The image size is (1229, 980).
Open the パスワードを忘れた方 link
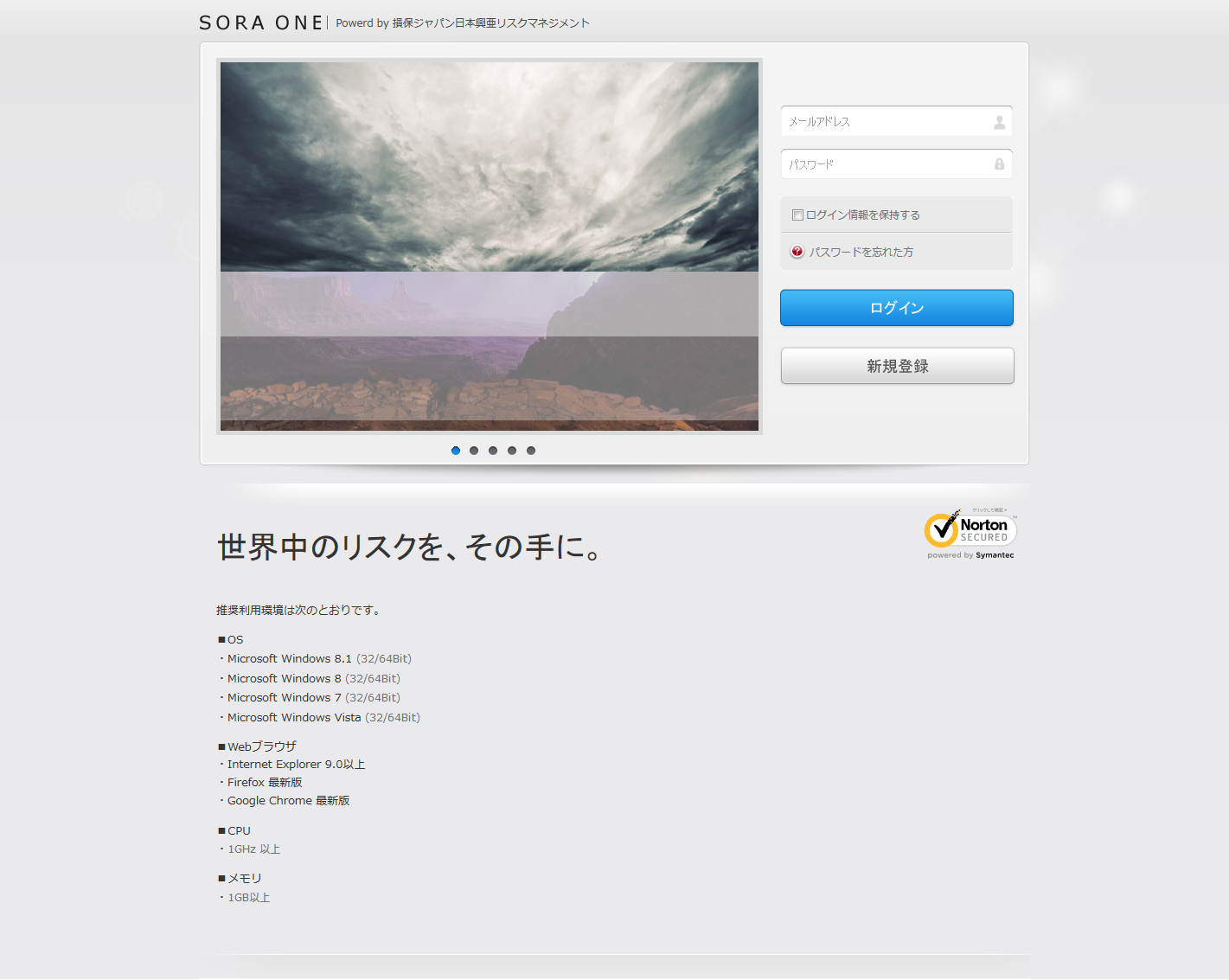[861, 253]
